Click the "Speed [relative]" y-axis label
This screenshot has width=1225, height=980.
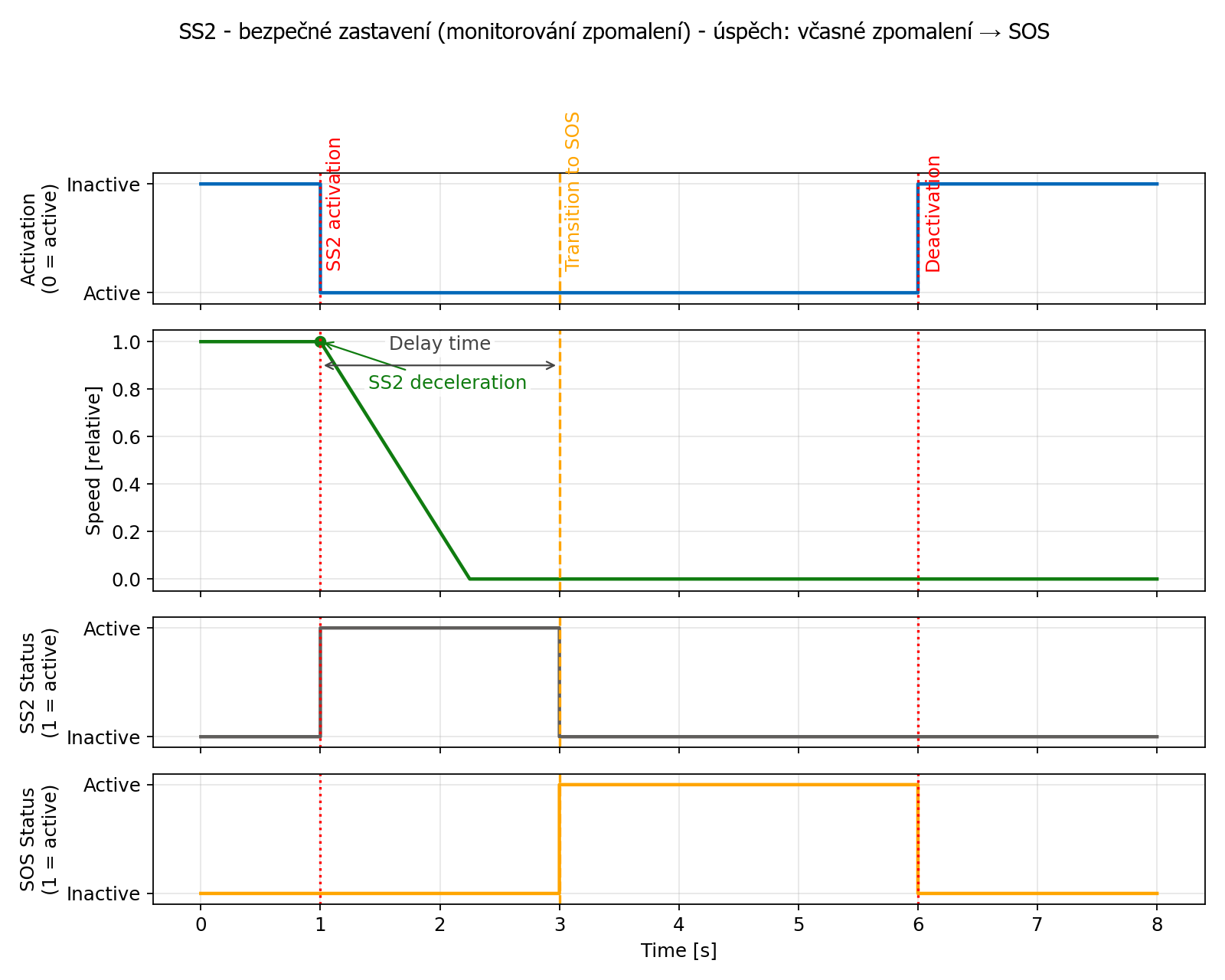(x=93, y=461)
